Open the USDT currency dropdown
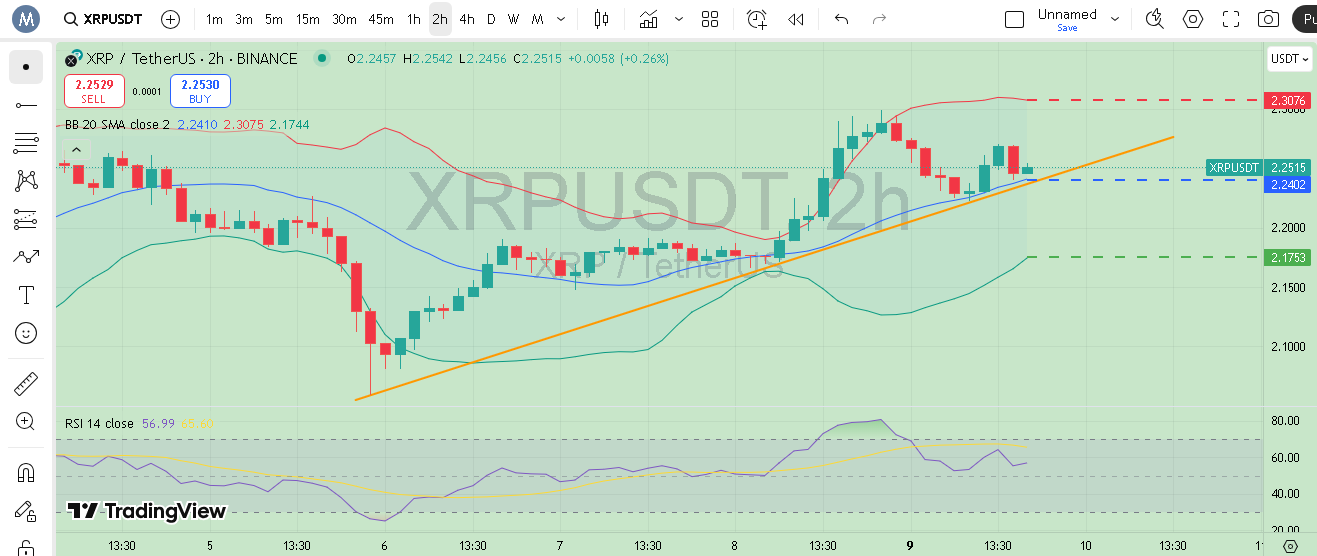The height and width of the screenshot is (556, 1317). (1289, 58)
